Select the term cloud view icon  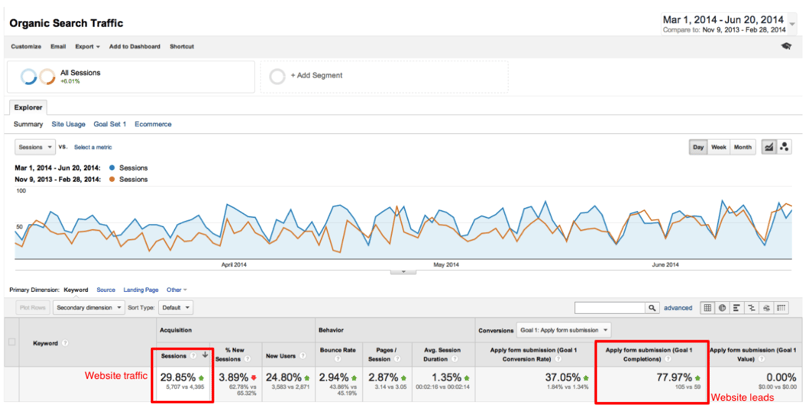point(767,308)
